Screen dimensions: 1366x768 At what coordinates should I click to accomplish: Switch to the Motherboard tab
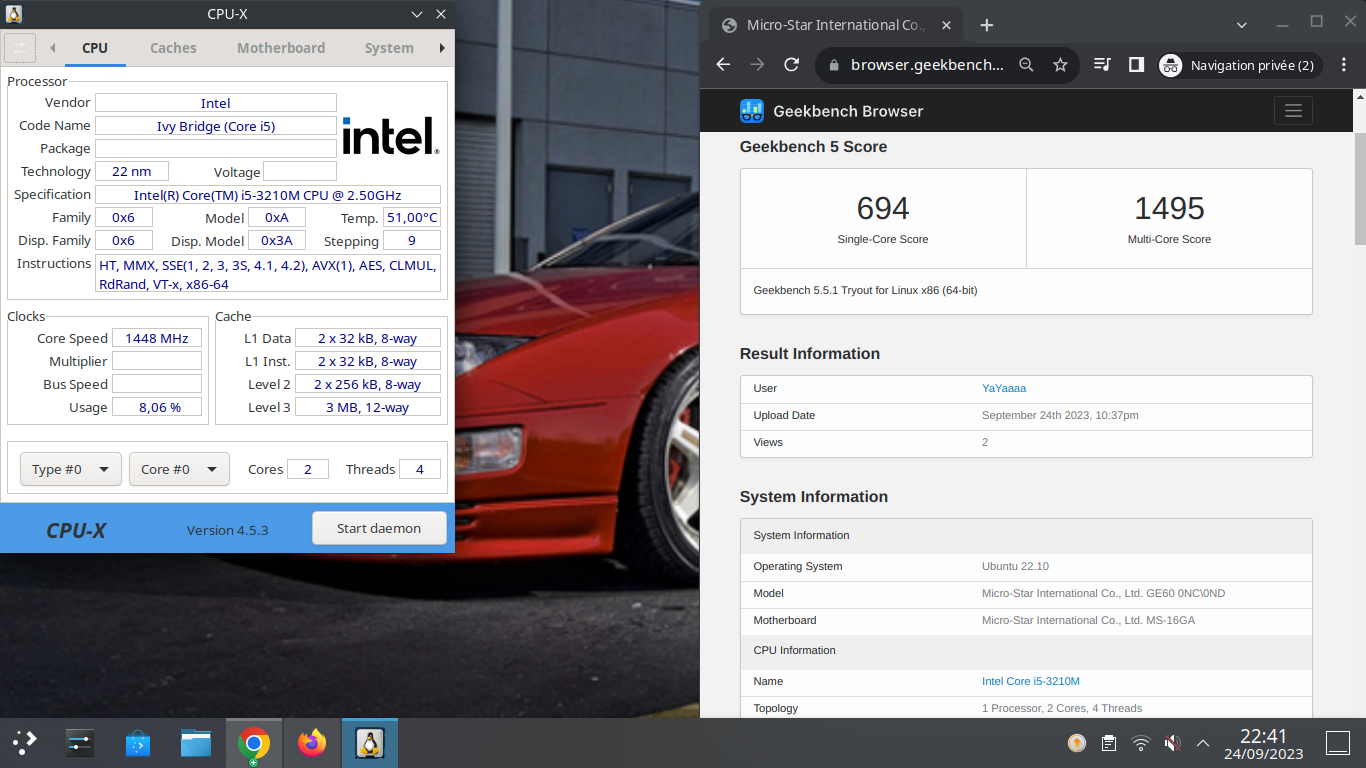(281, 48)
